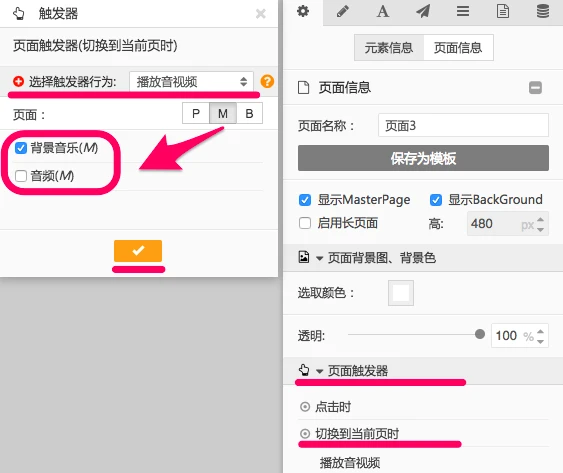
Task: Click the paper plane animation icon
Action: (x=423, y=11)
